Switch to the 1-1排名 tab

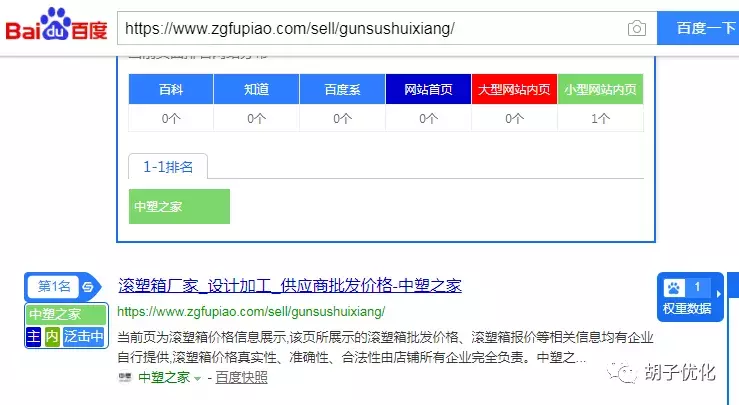[x=168, y=166]
